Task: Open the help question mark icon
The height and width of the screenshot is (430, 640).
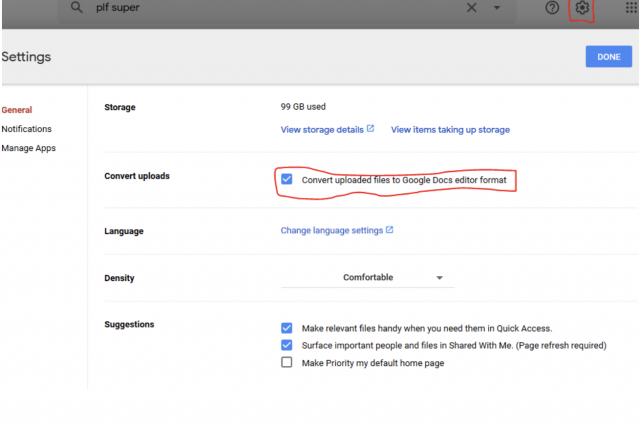Action: [x=552, y=7]
